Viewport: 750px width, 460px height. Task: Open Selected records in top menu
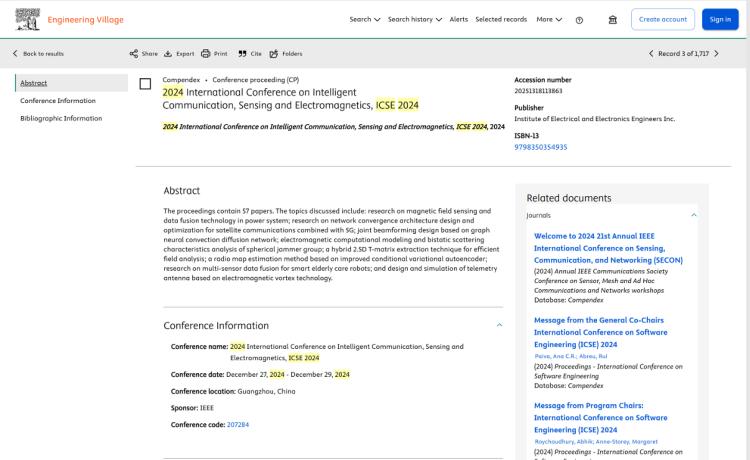[500, 19]
